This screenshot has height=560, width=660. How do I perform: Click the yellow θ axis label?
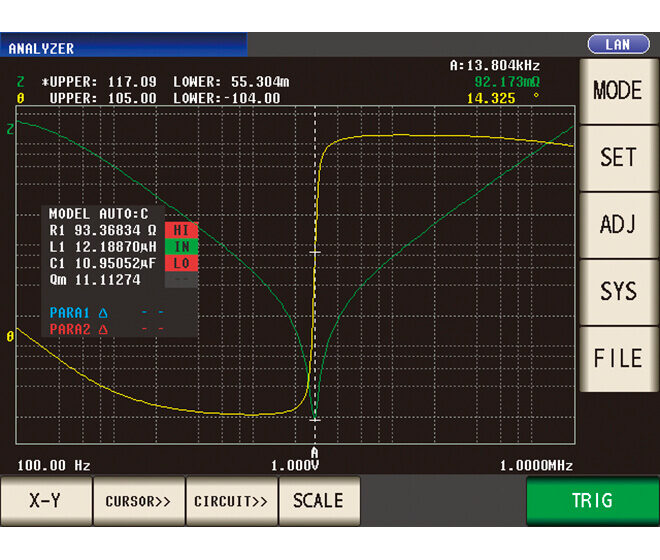click(11, 337)
